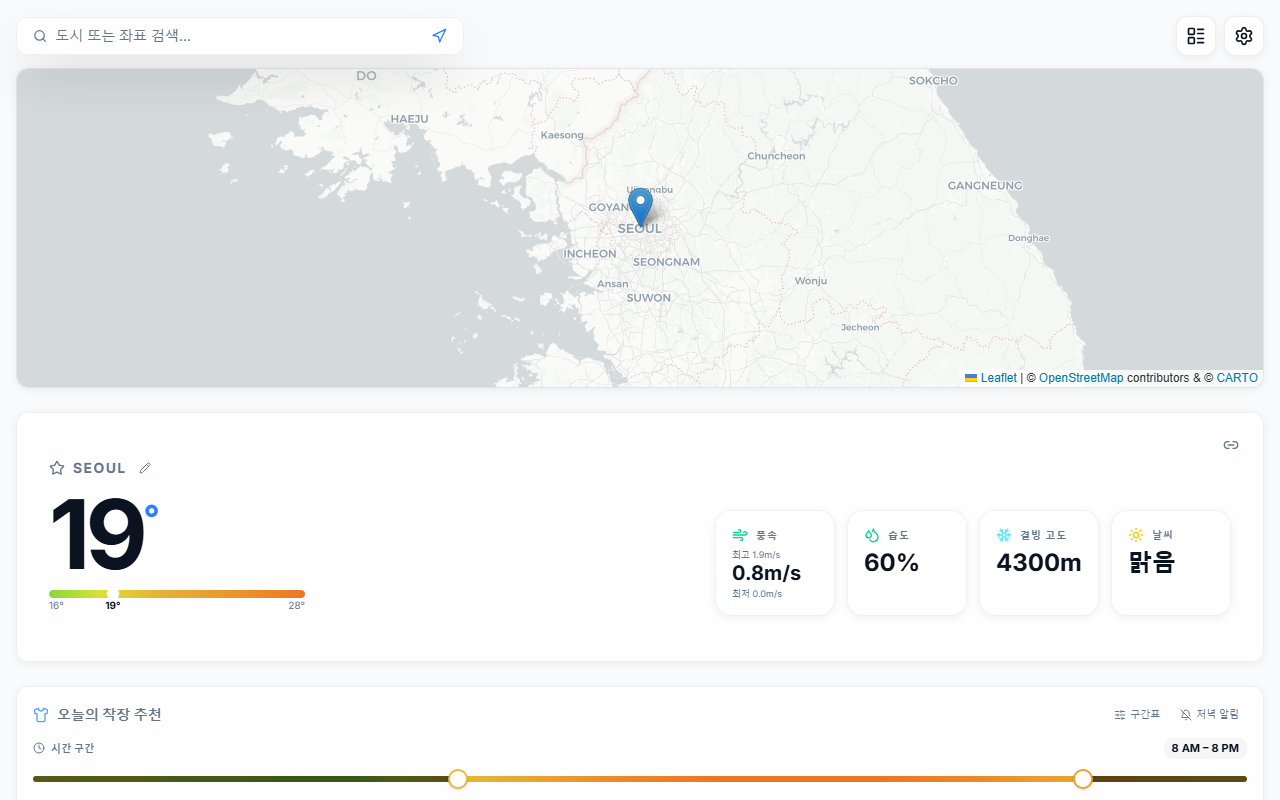
Task: Click the 16° minimum temperature label
Action: (x=56, y=606)
